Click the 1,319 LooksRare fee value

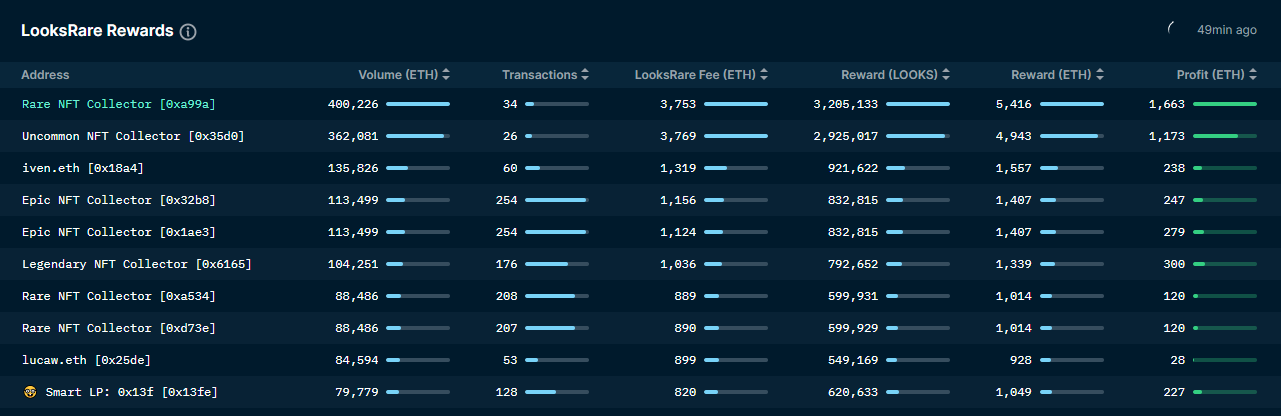point(678,168)
